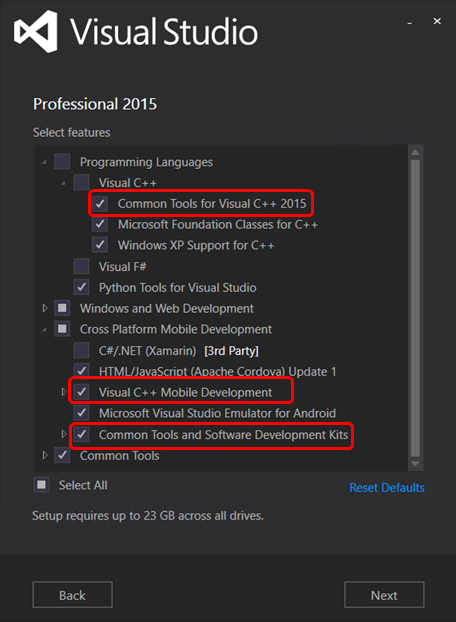Click the scrollbar down arrow
456x622 pixels.
[x=415, y=464]
